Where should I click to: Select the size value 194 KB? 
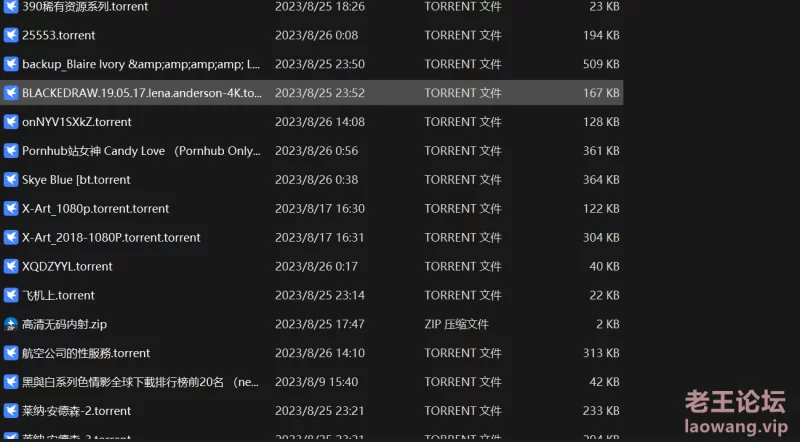(x=601, y=35)
